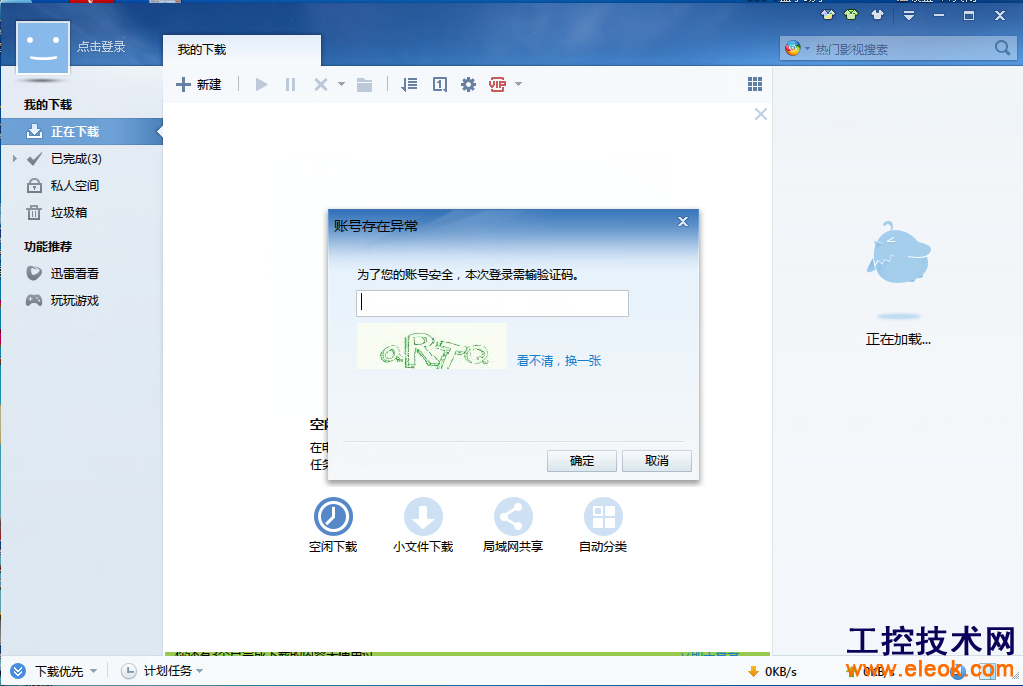The height and width of the screenshot is (686, 1023).
Task: Click the numbered box icon in the toolbar
Action: [440, 84]
